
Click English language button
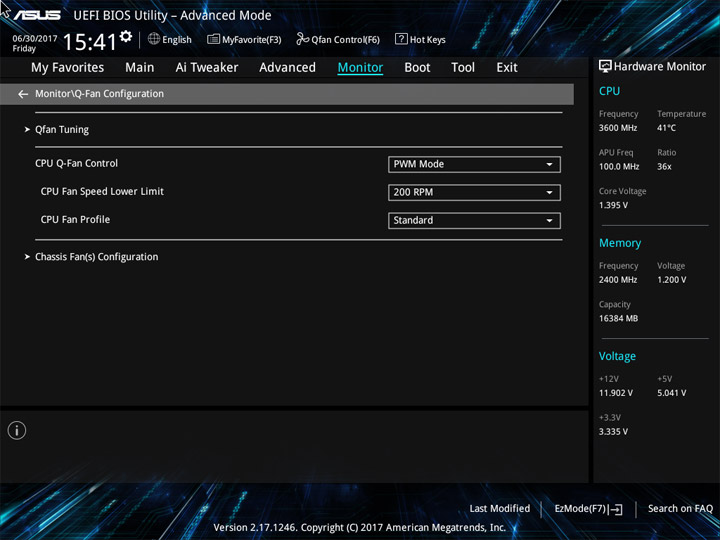point(170,39)
